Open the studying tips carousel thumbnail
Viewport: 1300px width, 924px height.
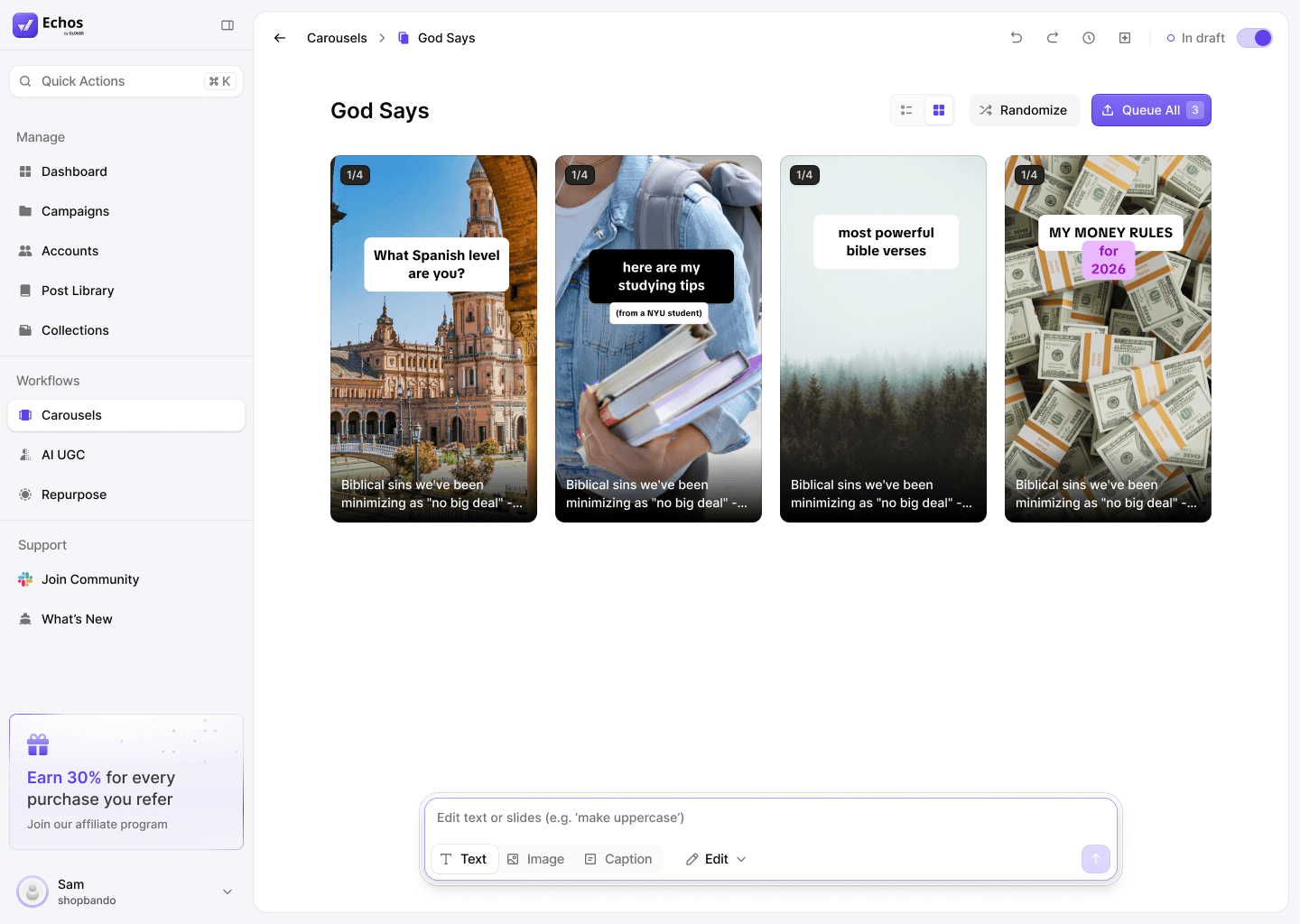[658, 338]
